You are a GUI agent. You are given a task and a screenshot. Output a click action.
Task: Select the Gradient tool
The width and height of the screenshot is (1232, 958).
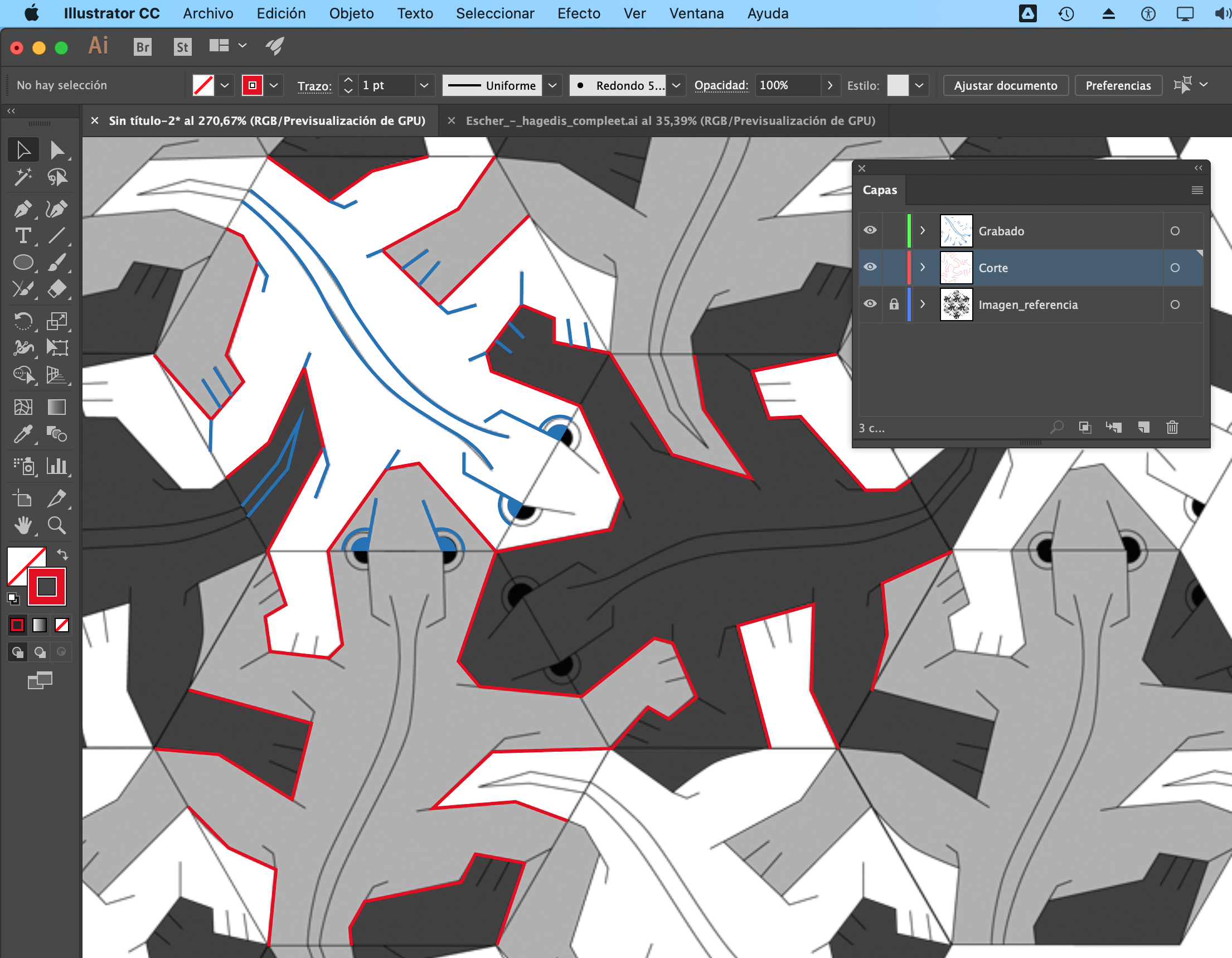click(56, 407)
